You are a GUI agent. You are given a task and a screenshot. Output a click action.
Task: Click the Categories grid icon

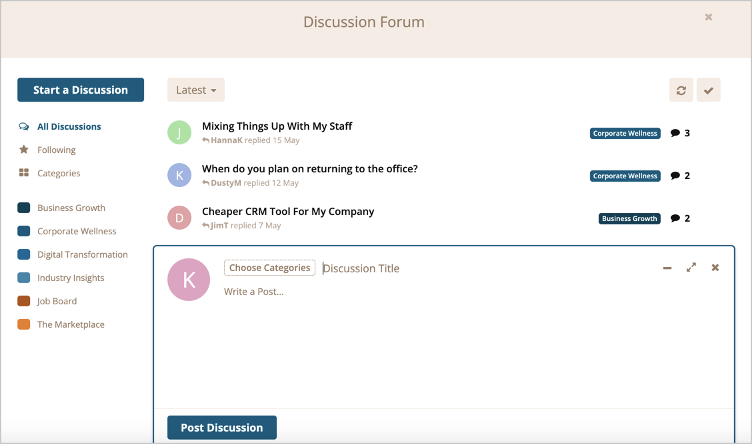click(x=24, y=173)
